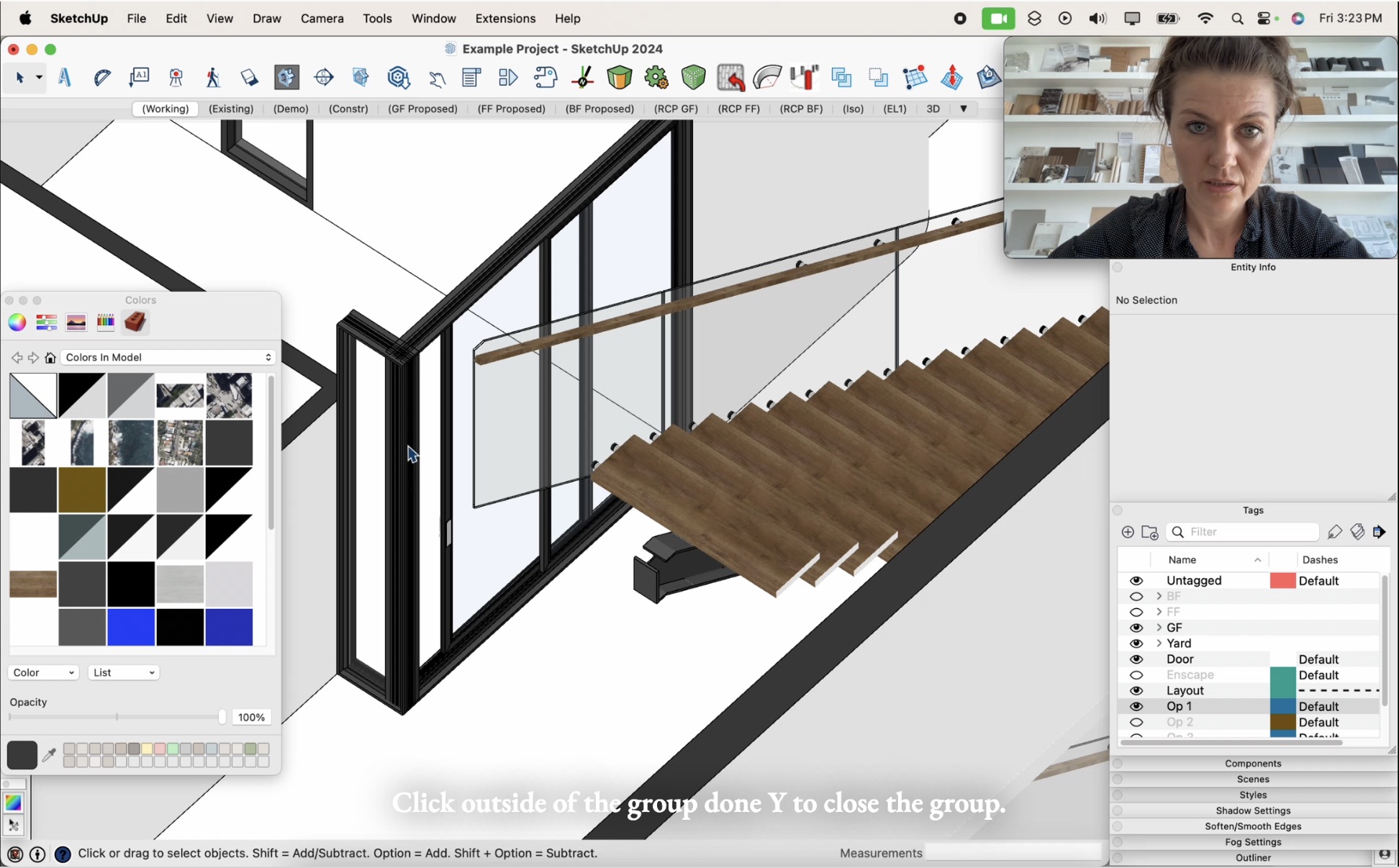The image size is (1399, 868).
Task: Click the Undo arrow icon in toolbar
Action: pyautogui.click(x=732, y=78)
